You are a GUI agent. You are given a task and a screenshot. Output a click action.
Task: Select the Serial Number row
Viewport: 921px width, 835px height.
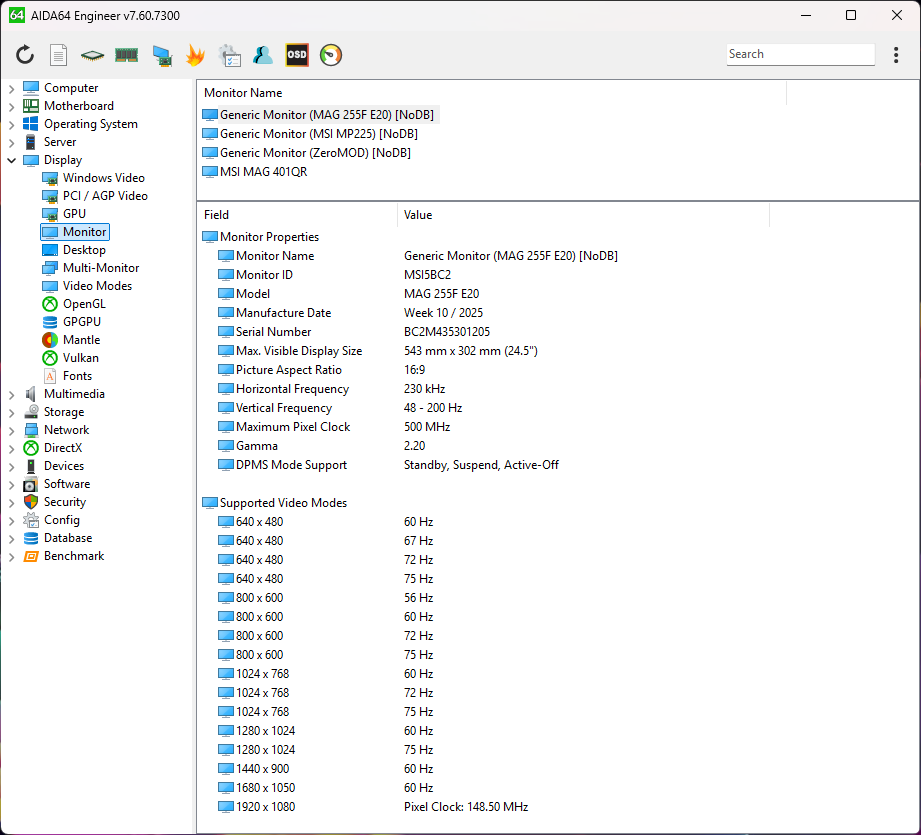pyautogui.click(x=491, y=332)
